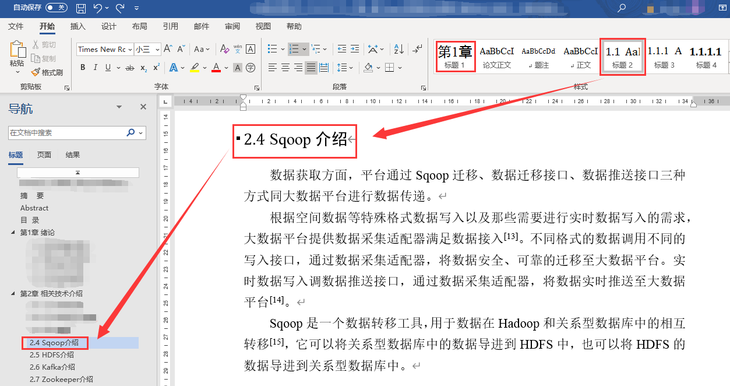Viewport: 730px width, 386px height.
Task: Go to 2.5 HDFS介绍 in navigation
Action: click(52, 355)
